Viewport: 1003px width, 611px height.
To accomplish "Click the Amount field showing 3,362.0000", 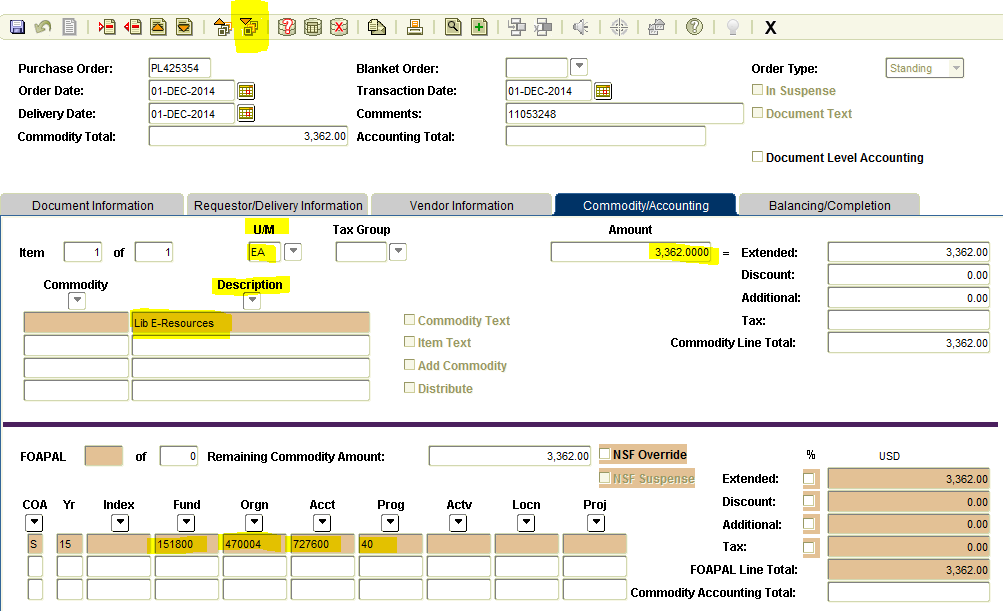I will coord(631,252).
